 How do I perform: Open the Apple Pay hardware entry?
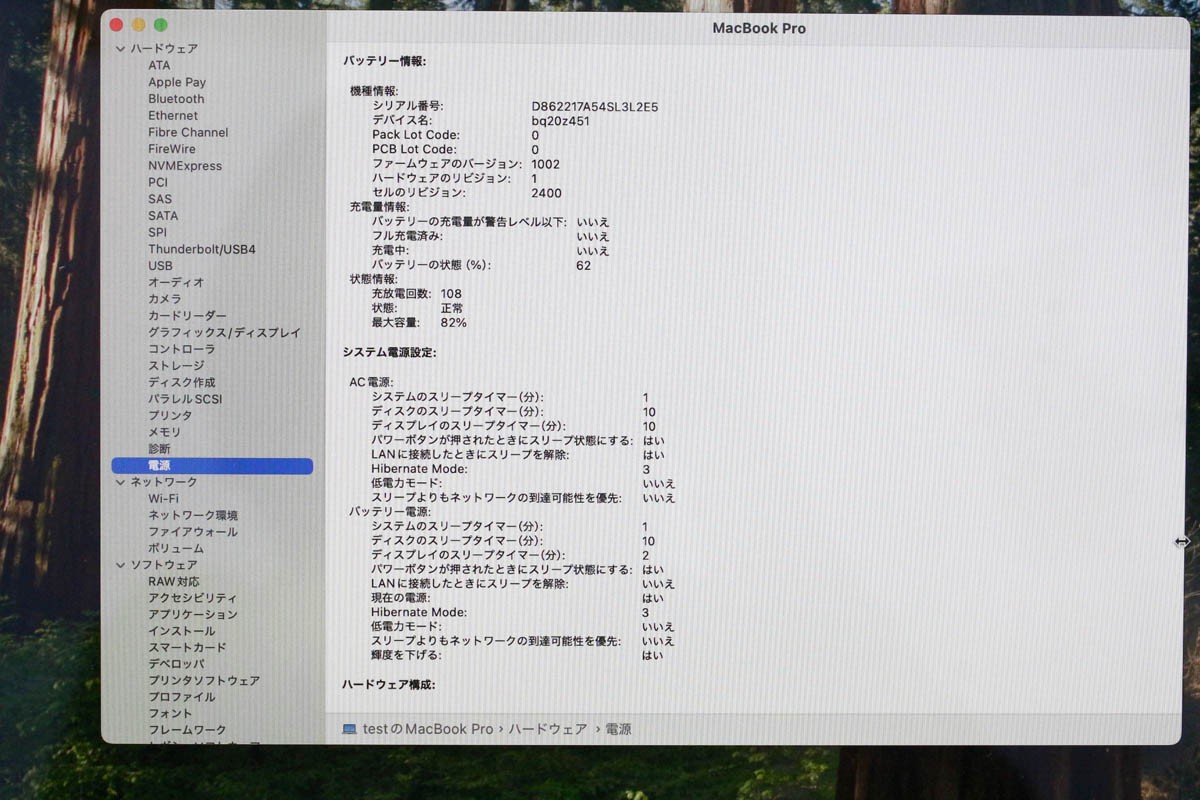(x=177, y=82)
